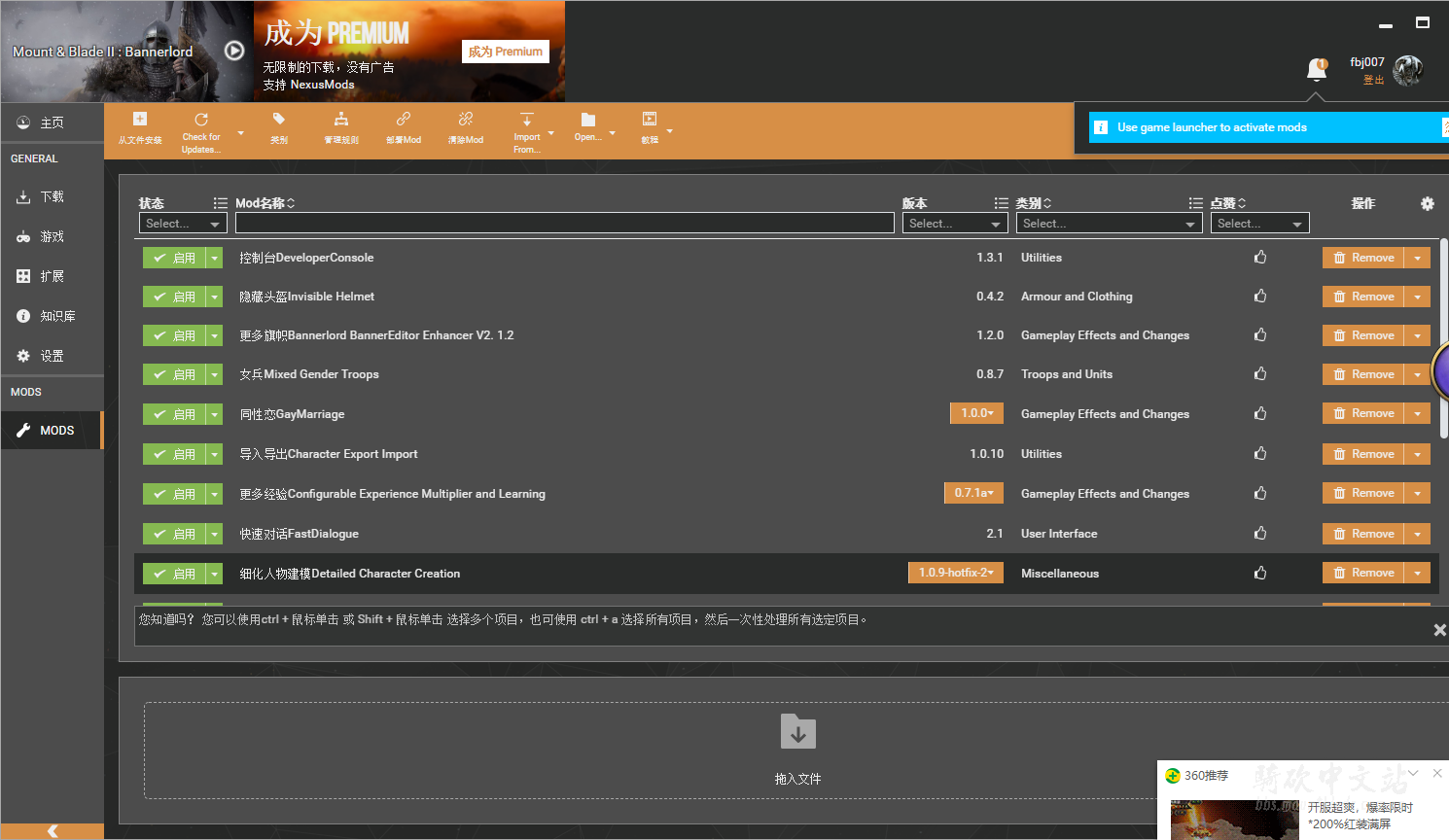Toggle enabled state of DeveloperConsole mod
Image resolution: width=1449 pixels, height=840 pixels.
pyautogui.click(x=174, y=258)
